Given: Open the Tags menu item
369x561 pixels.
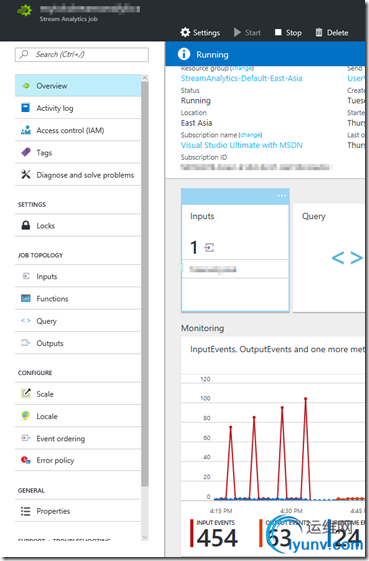Looking at the screenshot, I should click(x=78, y=153).
